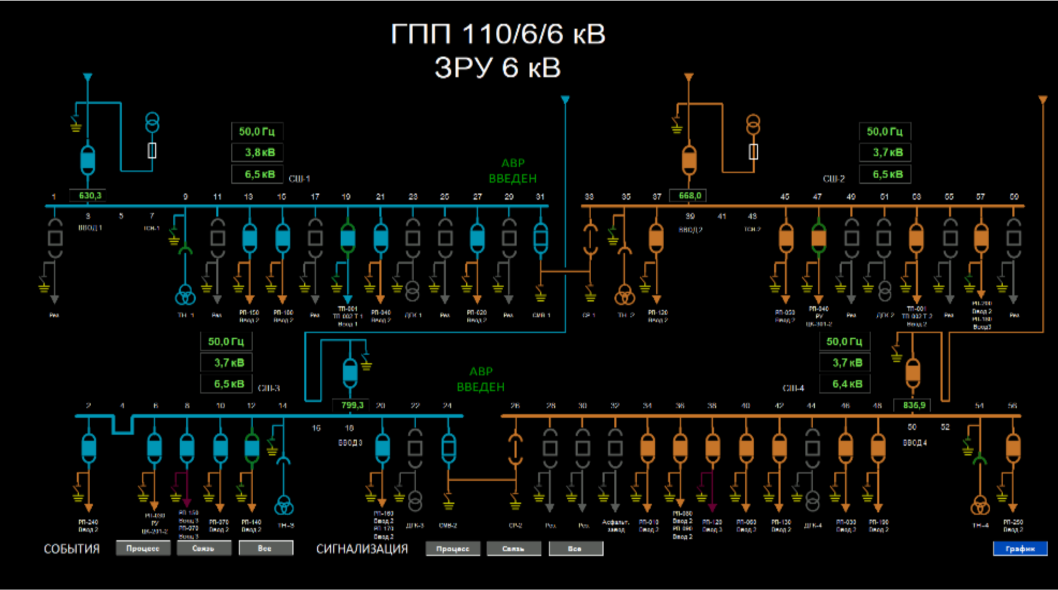Viewport: 1058px width, 590px height.
Task: Select cell 51 ДГК-2 withdrawn breaker
Action: [x=884, y=238]
